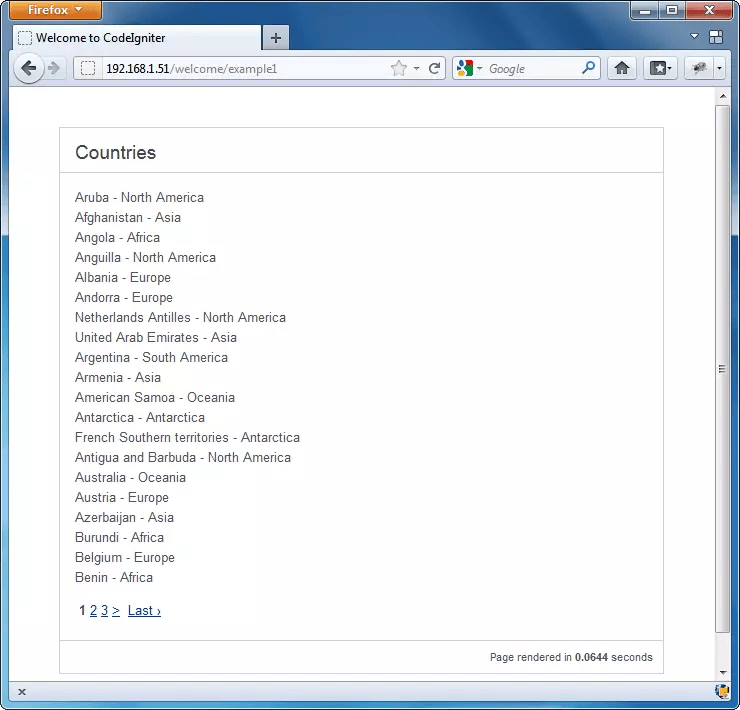This screenshot has height=710, width=740.
Task: Click the row Angola - Africa
Action: tap(118, 237)
